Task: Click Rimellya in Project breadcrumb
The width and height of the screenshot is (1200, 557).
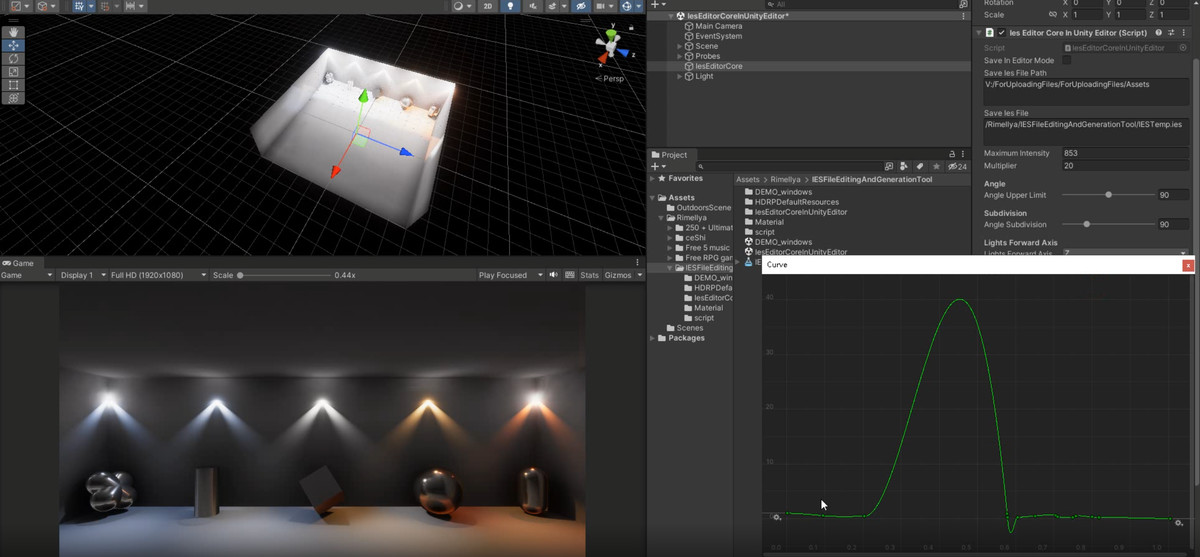Action: point(785,180)
